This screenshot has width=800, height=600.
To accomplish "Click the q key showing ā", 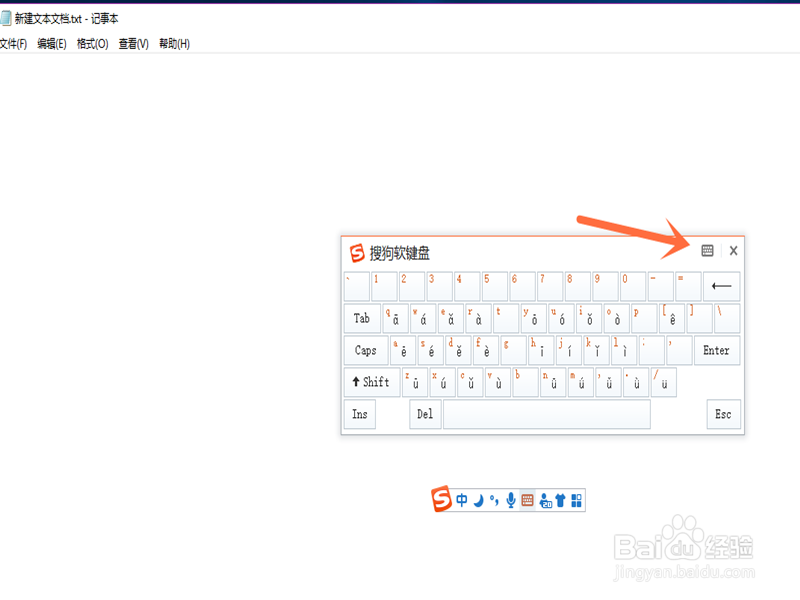I will [395, 318].
